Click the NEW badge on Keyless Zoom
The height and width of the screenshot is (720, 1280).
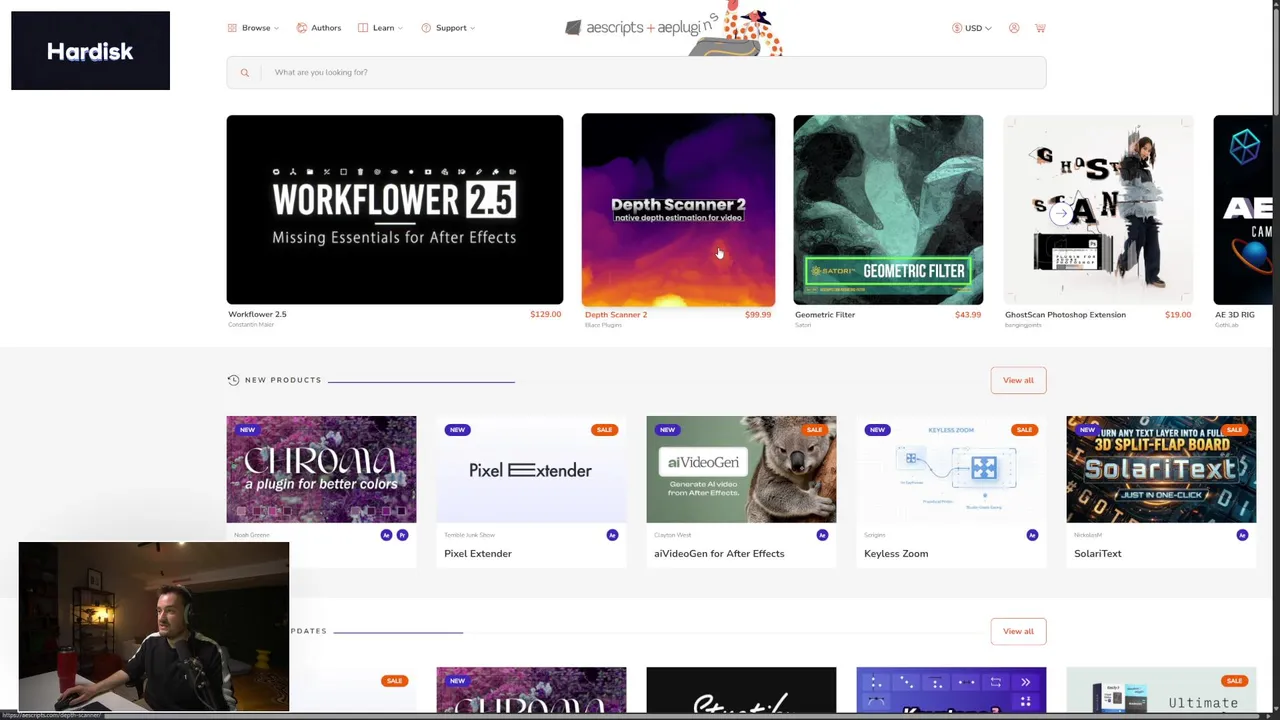[877, 430]
